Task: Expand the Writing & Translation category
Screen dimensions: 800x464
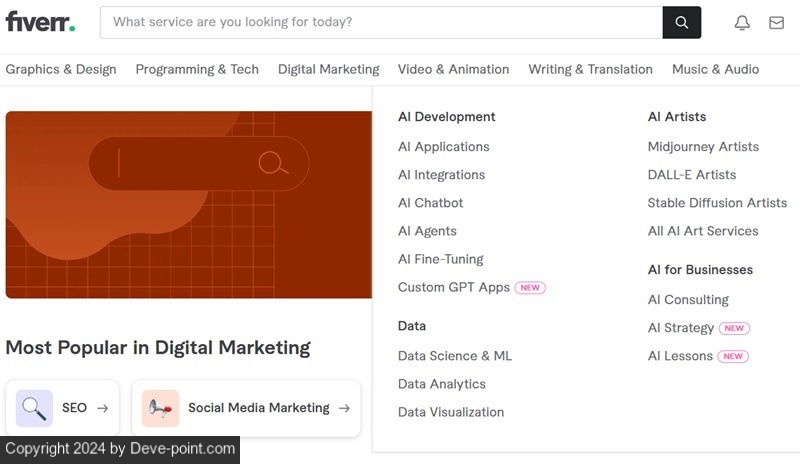Action: (x=590, y=69)
